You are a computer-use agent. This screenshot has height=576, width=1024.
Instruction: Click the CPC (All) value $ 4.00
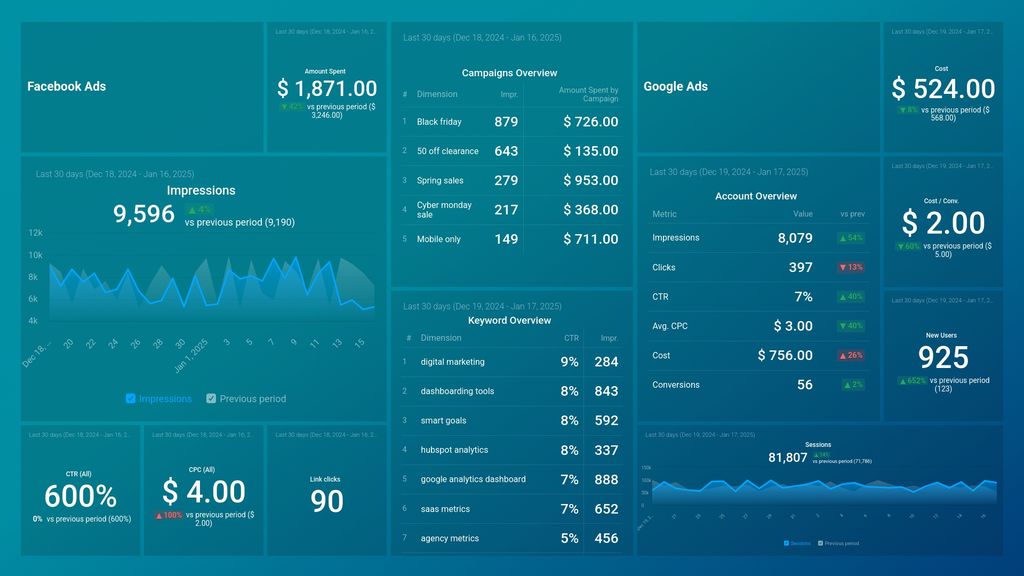click(x=204, y=492)
